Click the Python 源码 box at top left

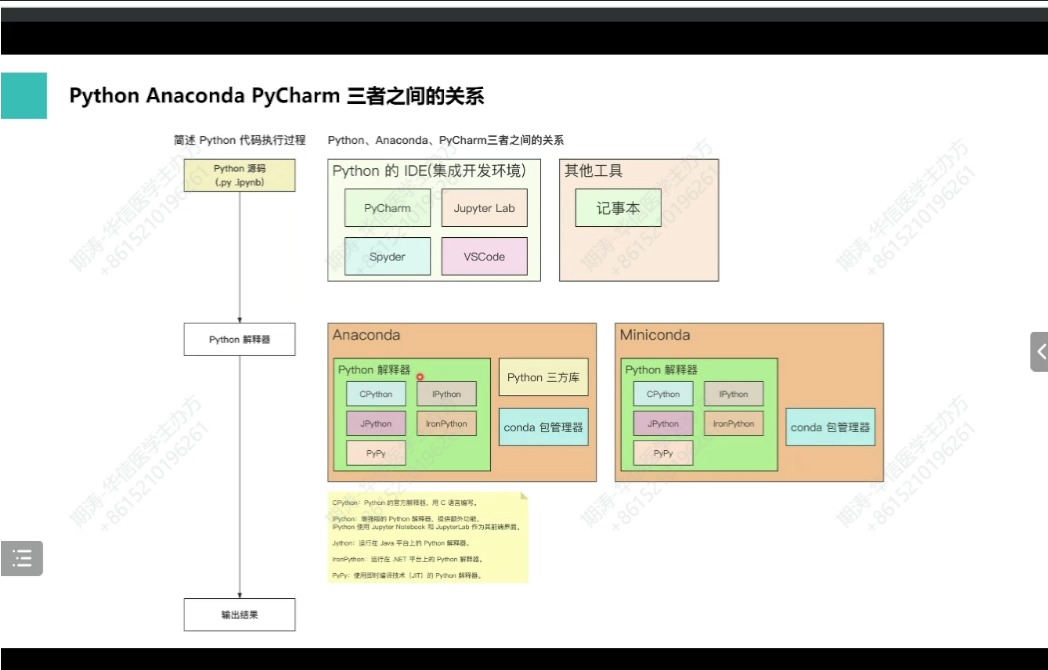coord(240,175)
